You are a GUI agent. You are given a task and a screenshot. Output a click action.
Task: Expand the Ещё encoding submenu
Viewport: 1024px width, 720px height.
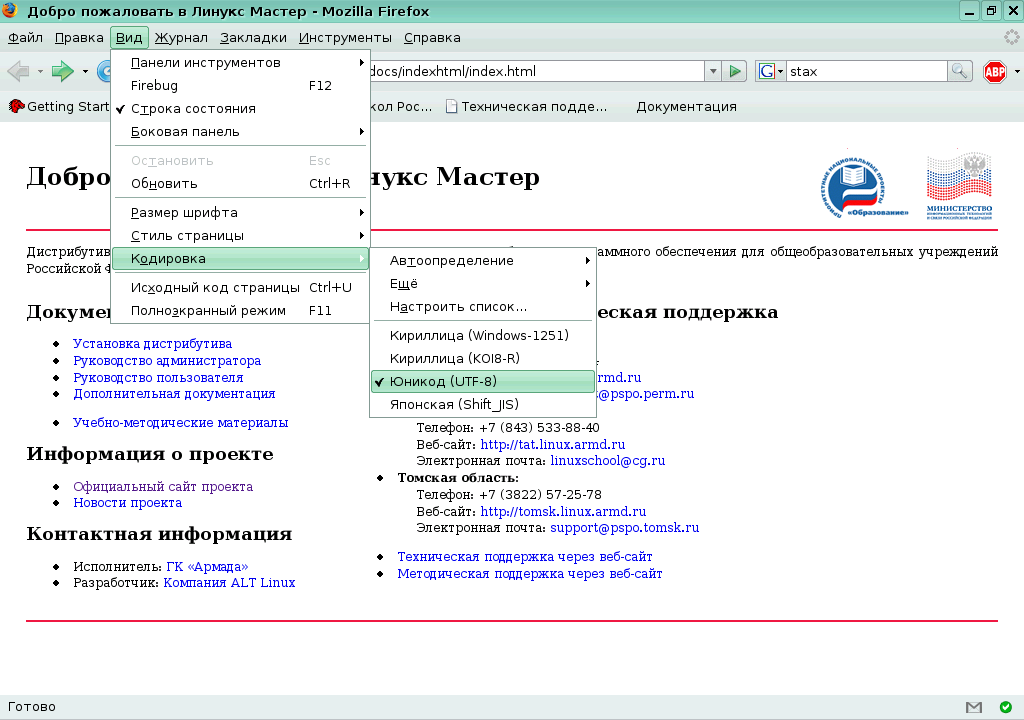pos(399,283)
